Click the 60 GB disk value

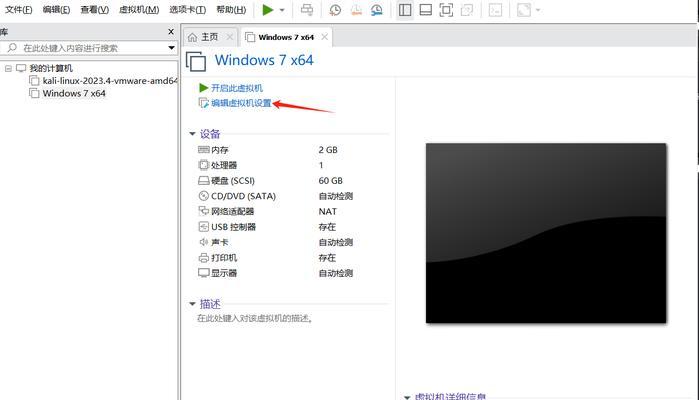[x=330, y=181]
